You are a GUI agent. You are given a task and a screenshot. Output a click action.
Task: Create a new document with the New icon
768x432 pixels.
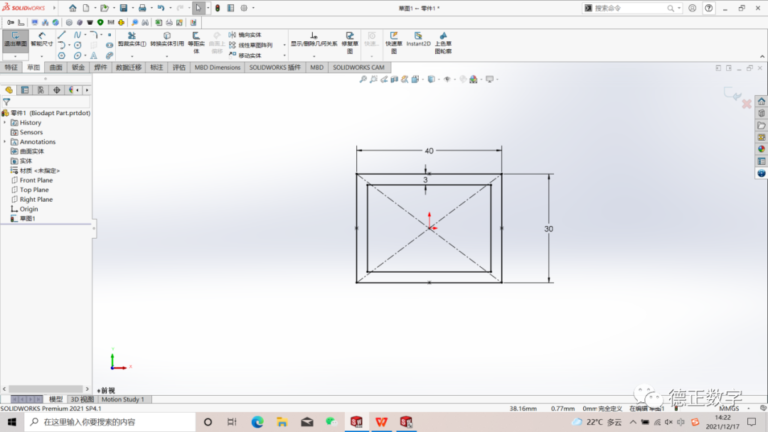click(86, 8)
